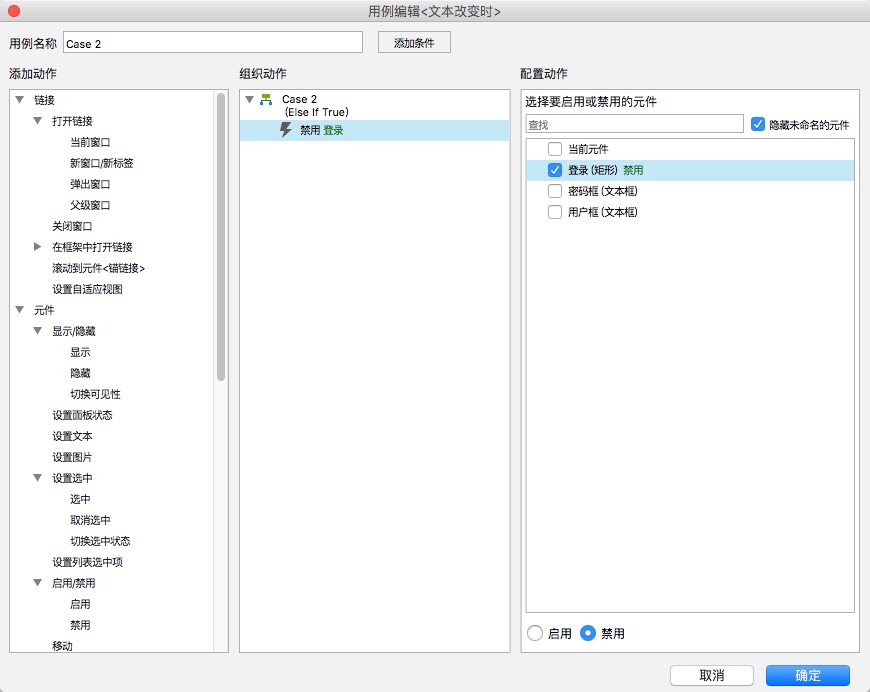870x692 pixels.
Task: Select the 设置面板状态 action
Action: click(82, 415)
